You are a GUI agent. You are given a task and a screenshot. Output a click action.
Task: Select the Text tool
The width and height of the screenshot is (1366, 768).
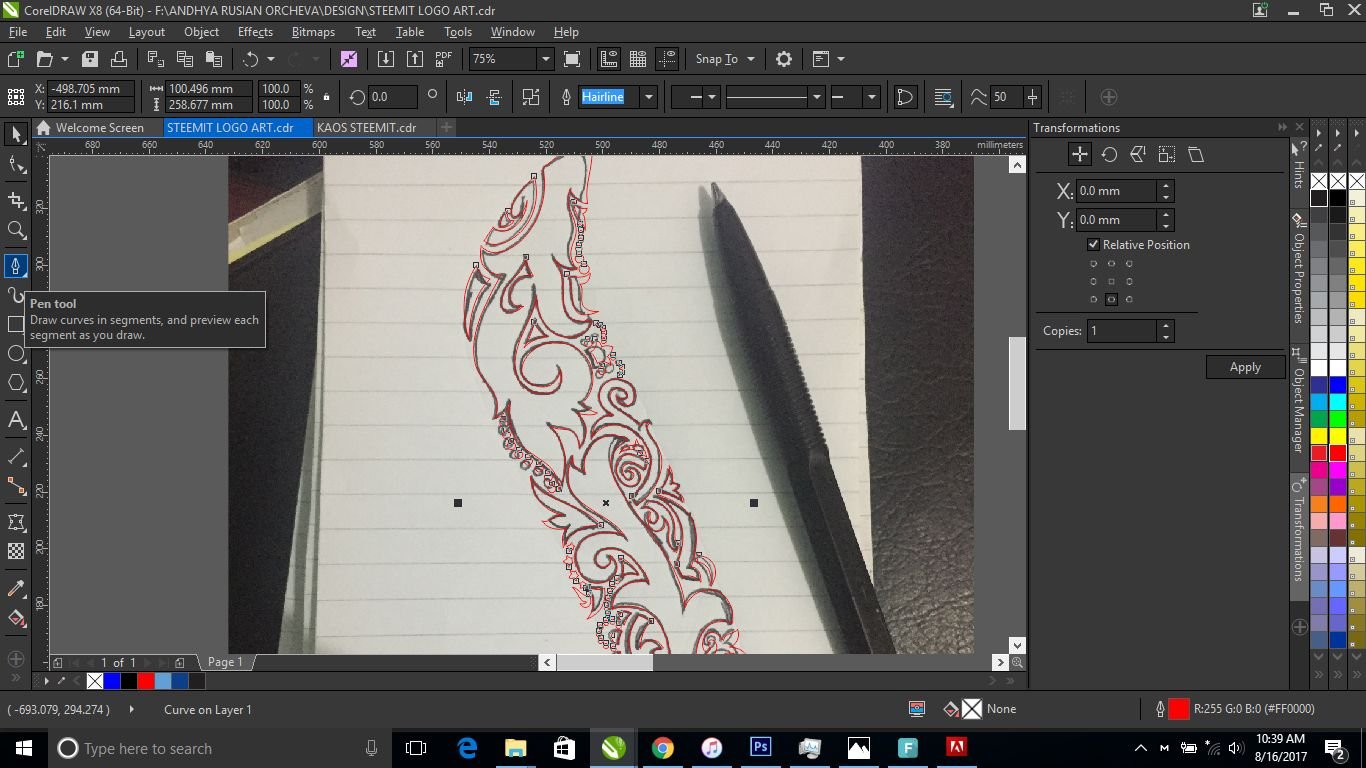(16, 420)
